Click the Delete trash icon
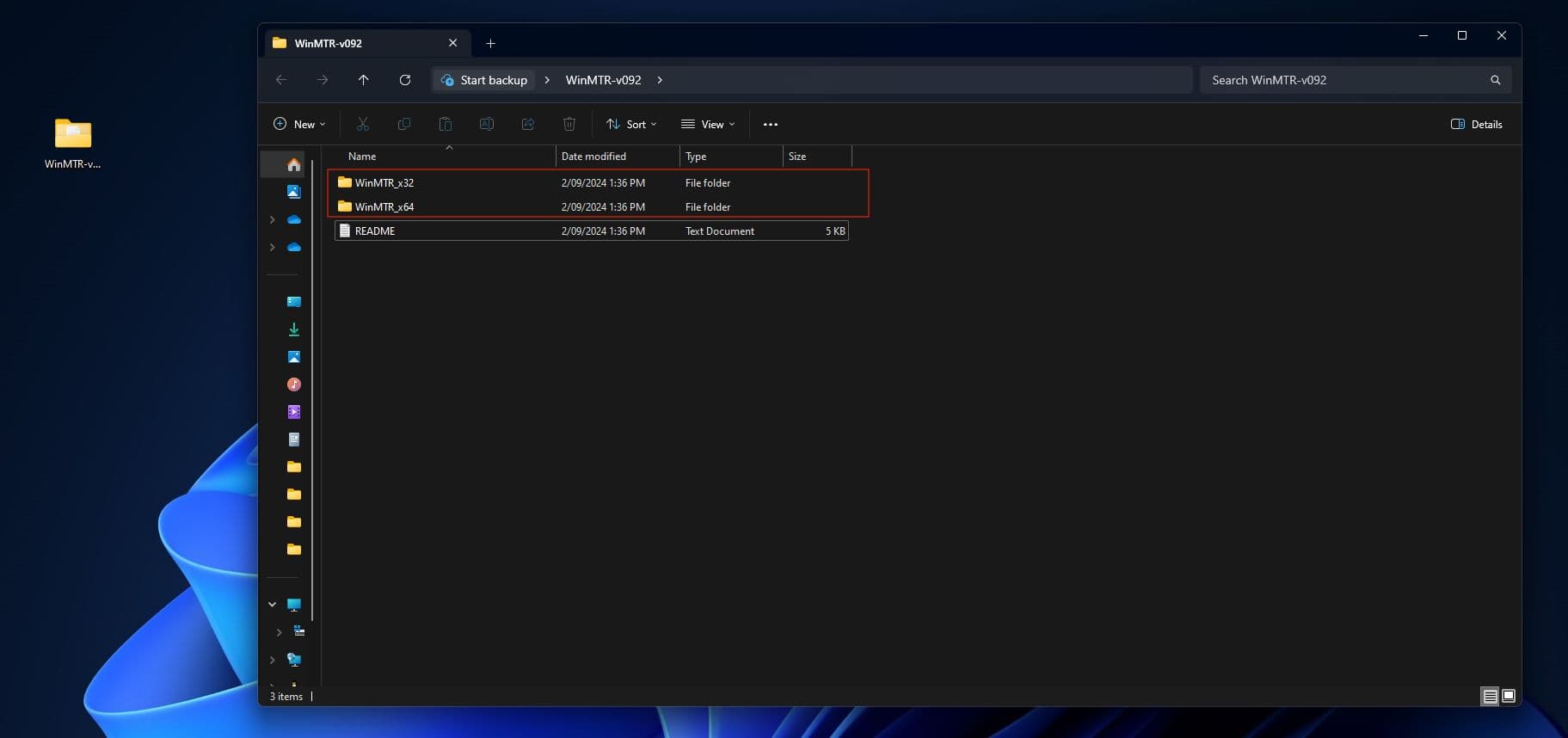Screen dimensions: 1568x738 tap(569, 125)
